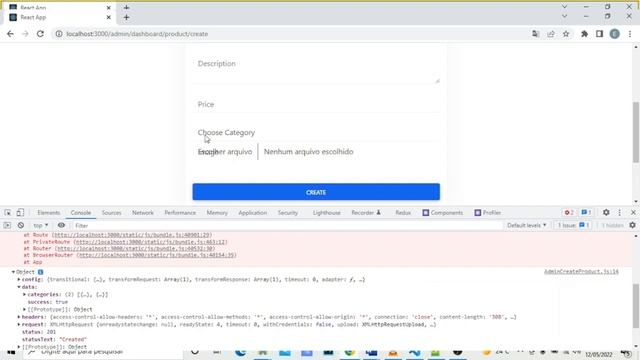
Task: Open the Security tab
Action: click(288, 213)
